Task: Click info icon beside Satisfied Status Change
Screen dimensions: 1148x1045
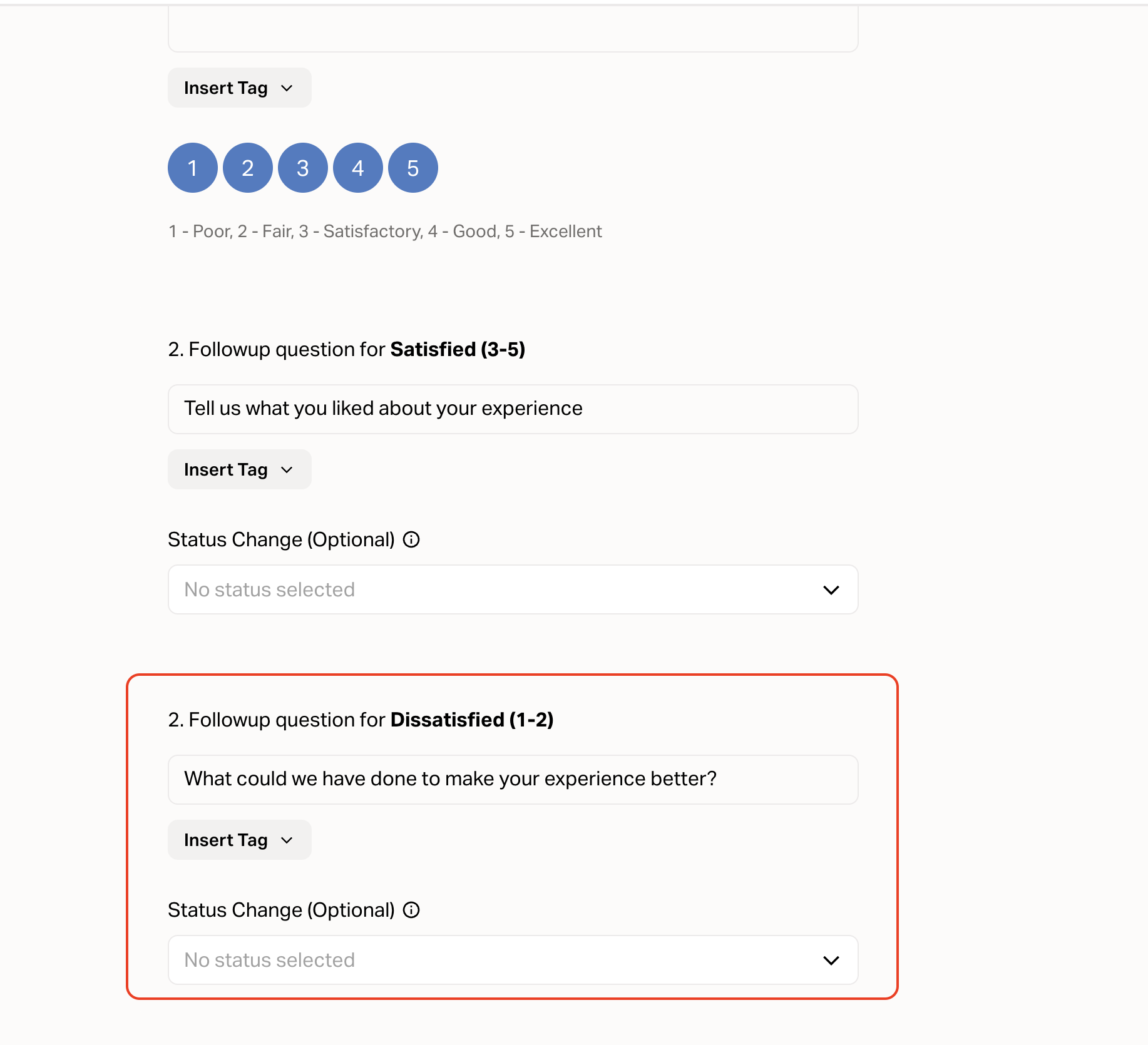Action: pyautogui.click(x=411, y=539)
